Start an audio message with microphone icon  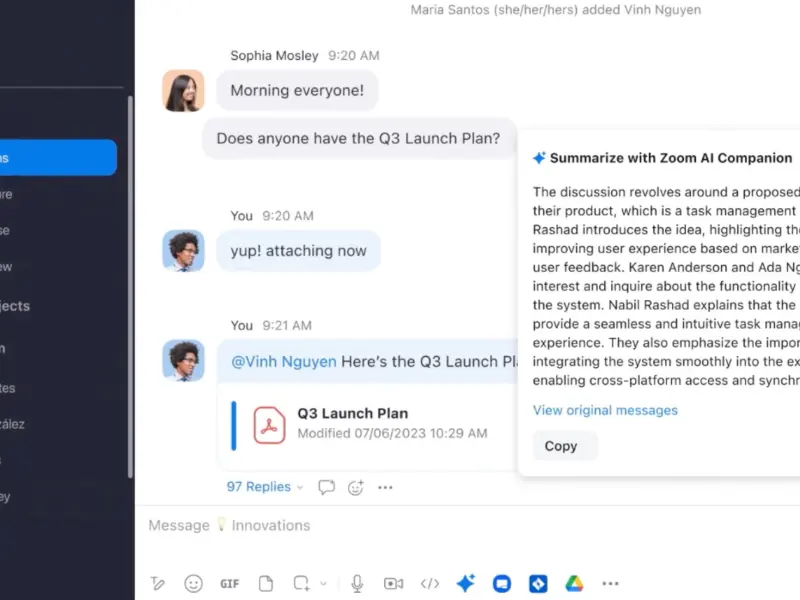point(357,583)
